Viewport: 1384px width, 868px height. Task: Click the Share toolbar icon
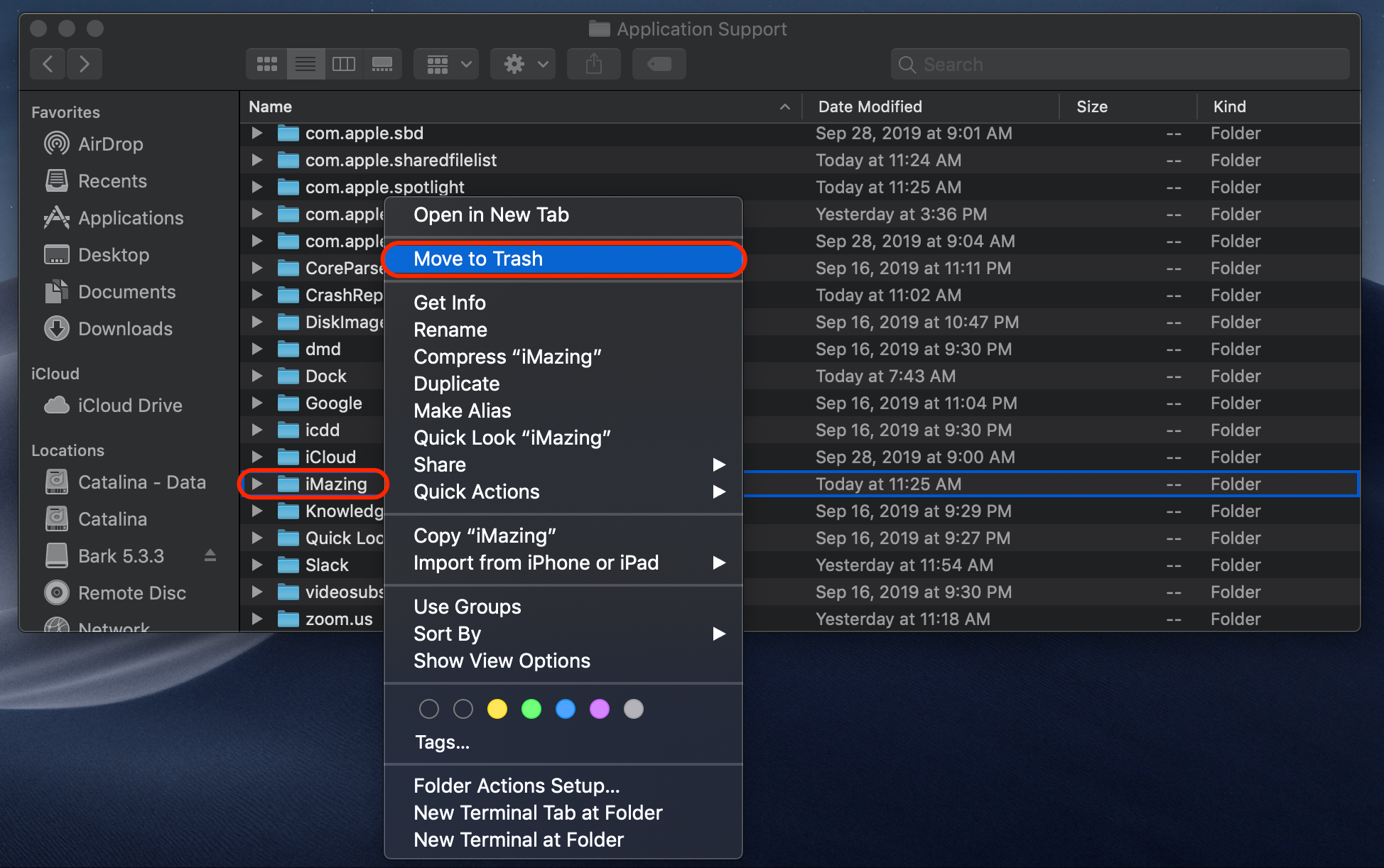(x=593, y=64)
